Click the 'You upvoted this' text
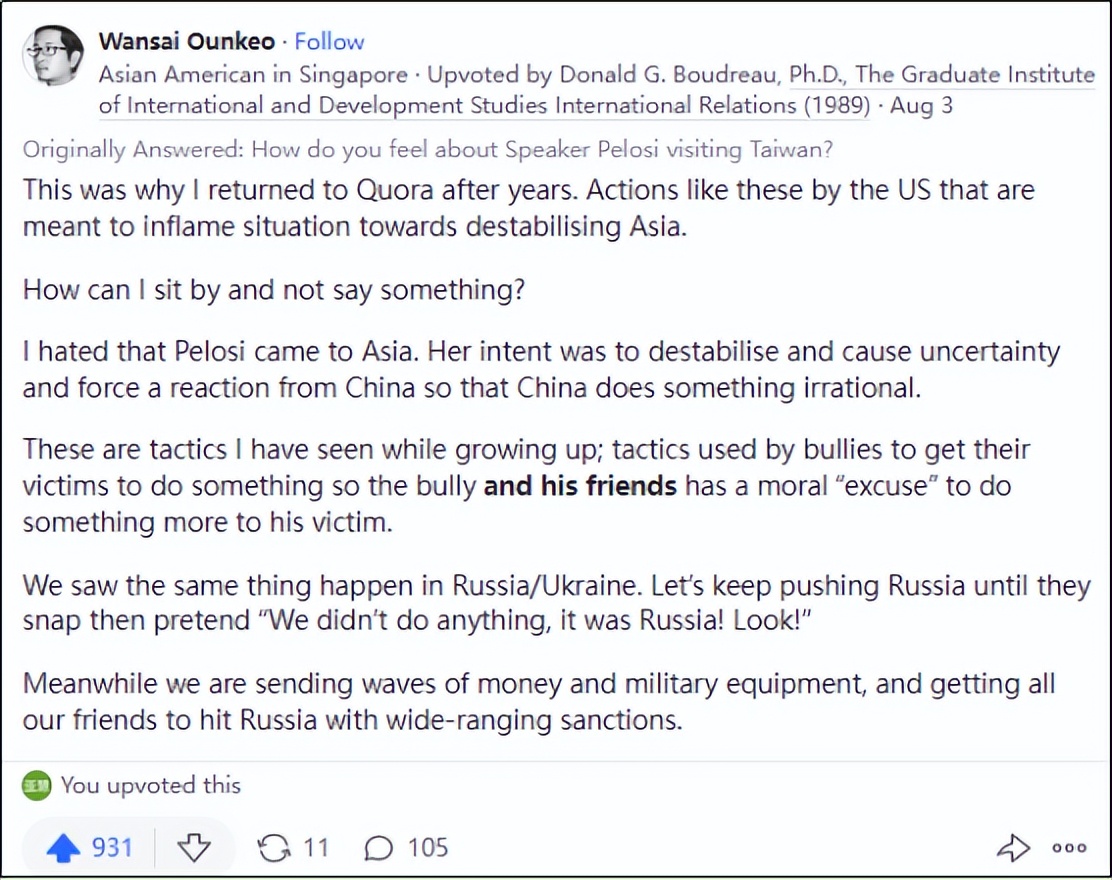The image size is (1112, 880). tap(151, 785)
